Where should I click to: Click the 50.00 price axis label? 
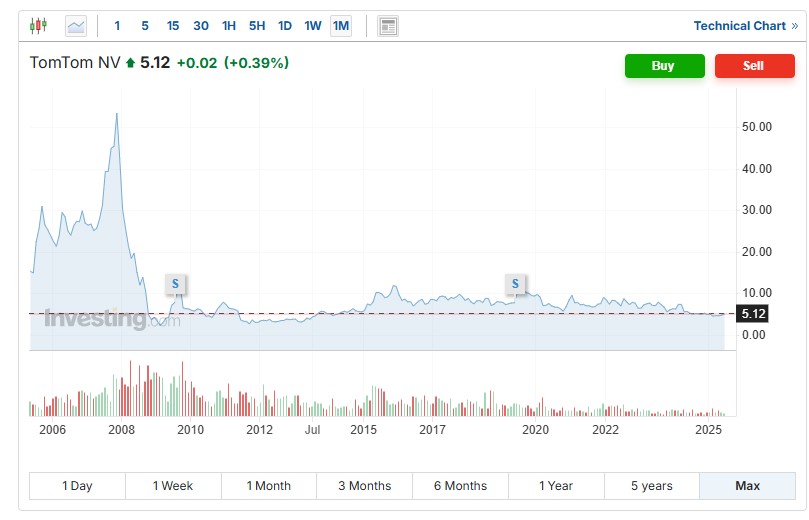tap(756, 127)
